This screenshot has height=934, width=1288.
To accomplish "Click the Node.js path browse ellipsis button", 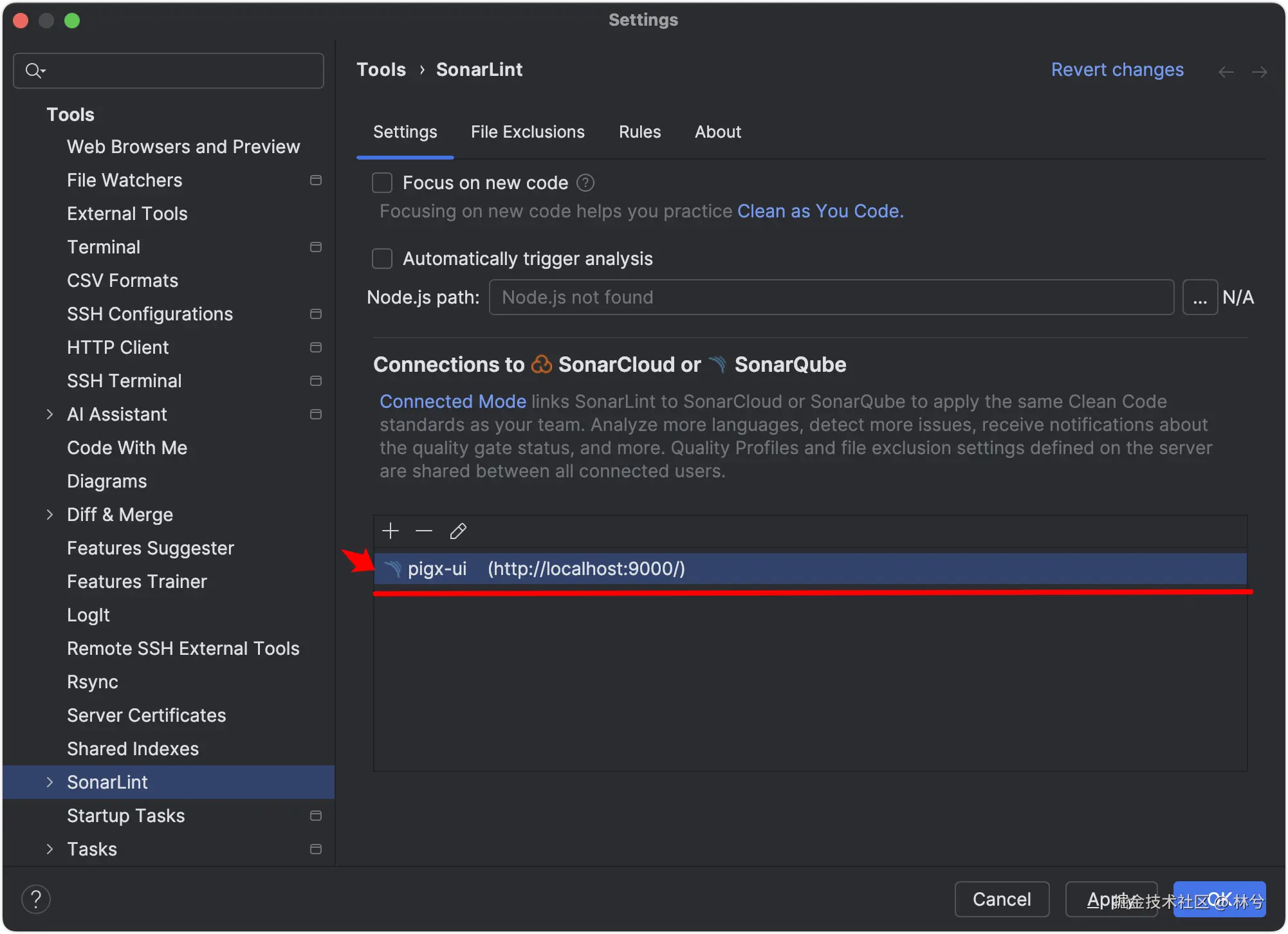I will (1200, 298).
